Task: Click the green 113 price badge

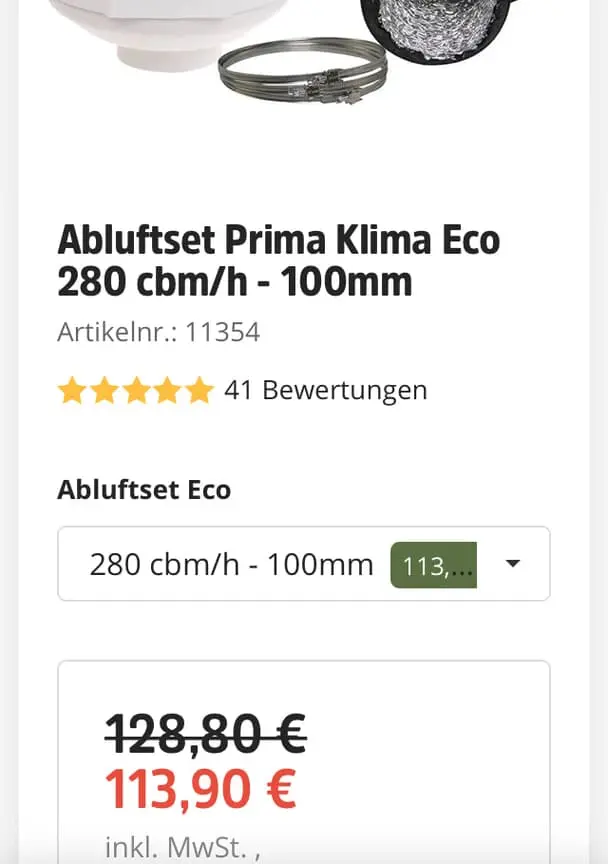Action: pyautogui.click(x=433, y=566)
